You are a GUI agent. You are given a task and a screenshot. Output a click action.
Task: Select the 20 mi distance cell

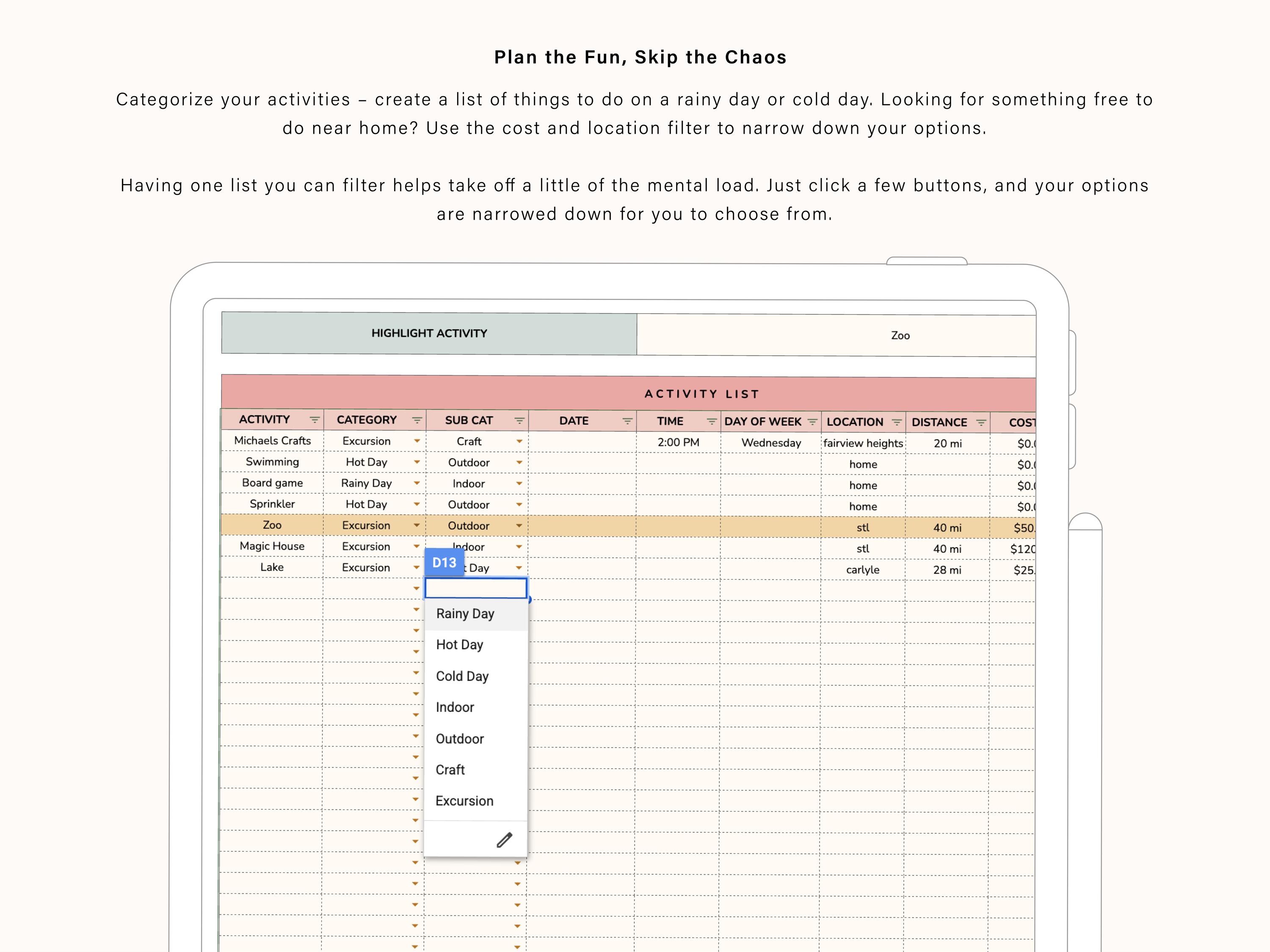pyautogui.click(x=948, y=443)
